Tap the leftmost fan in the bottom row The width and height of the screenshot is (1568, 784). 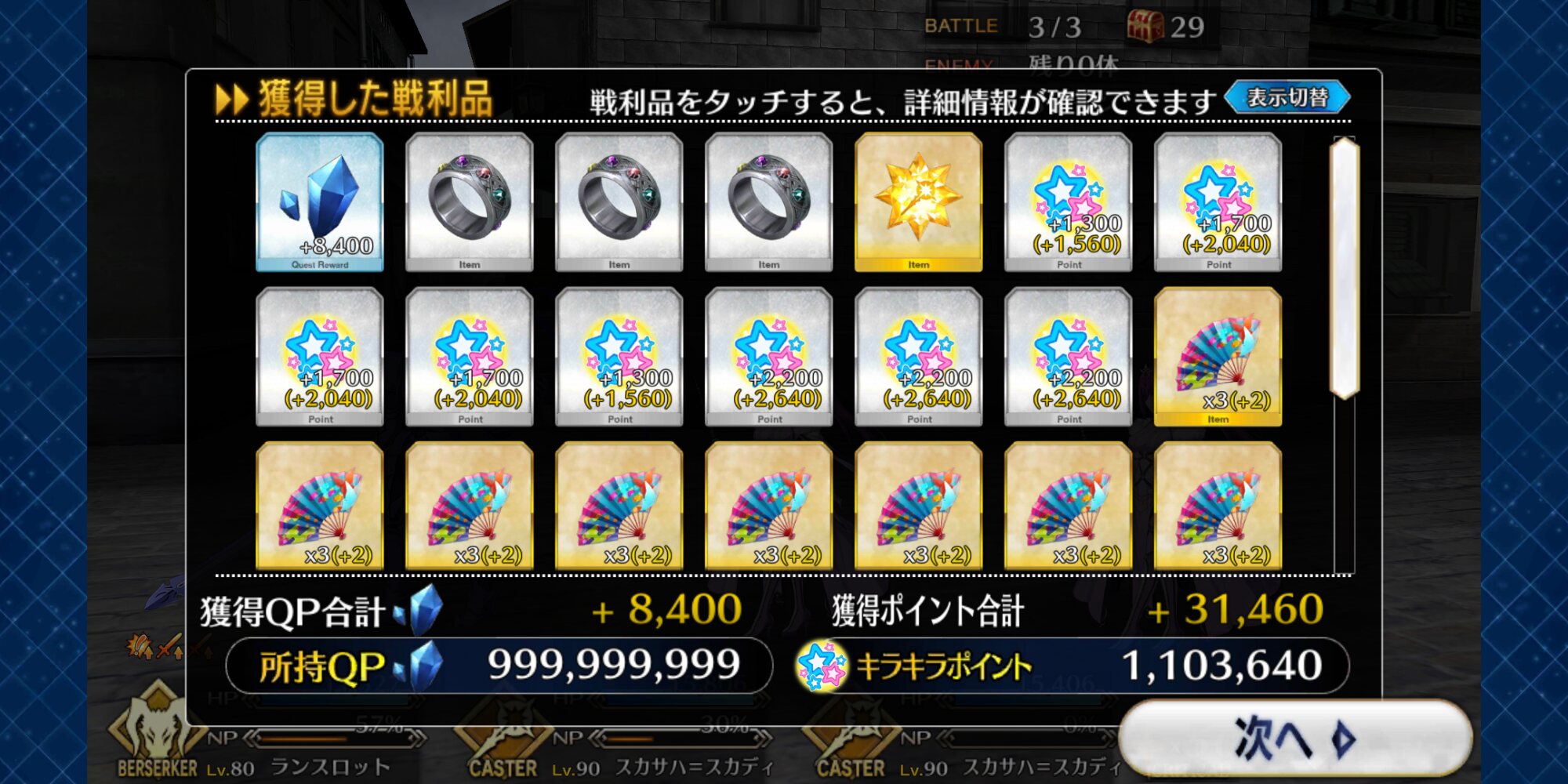tap(320, 506)
